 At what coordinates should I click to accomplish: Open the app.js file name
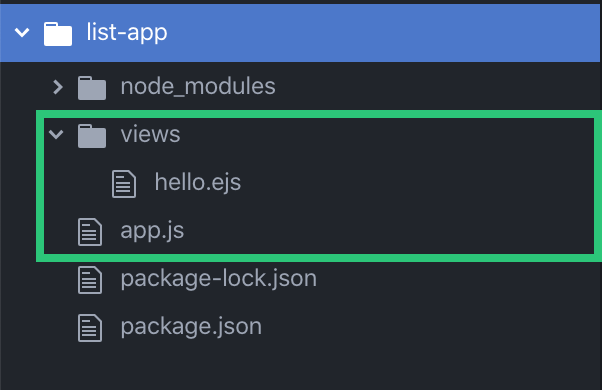152,231
